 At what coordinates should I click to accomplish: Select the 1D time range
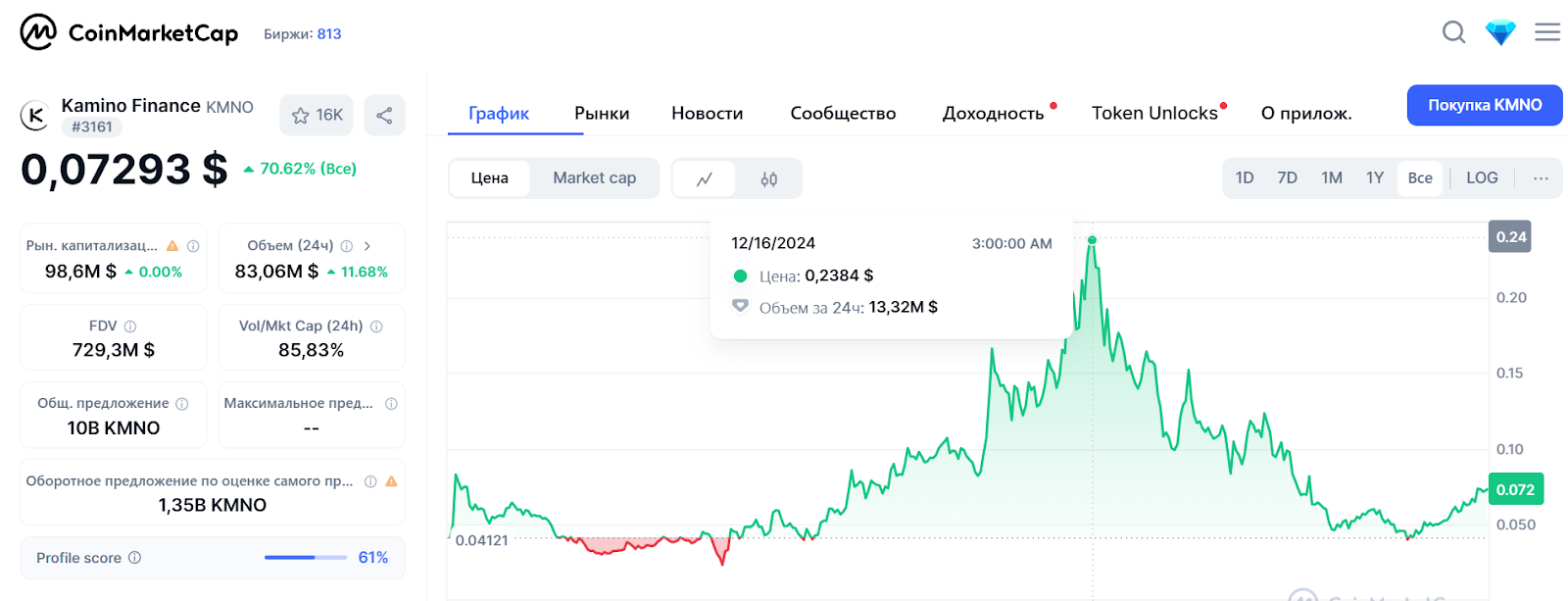1245,178
